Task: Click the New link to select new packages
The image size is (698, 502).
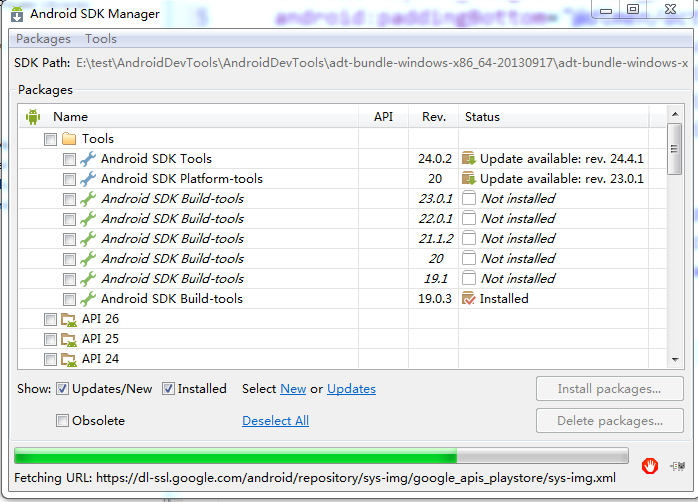Action: pyautogui.click(x=293, y=389)
